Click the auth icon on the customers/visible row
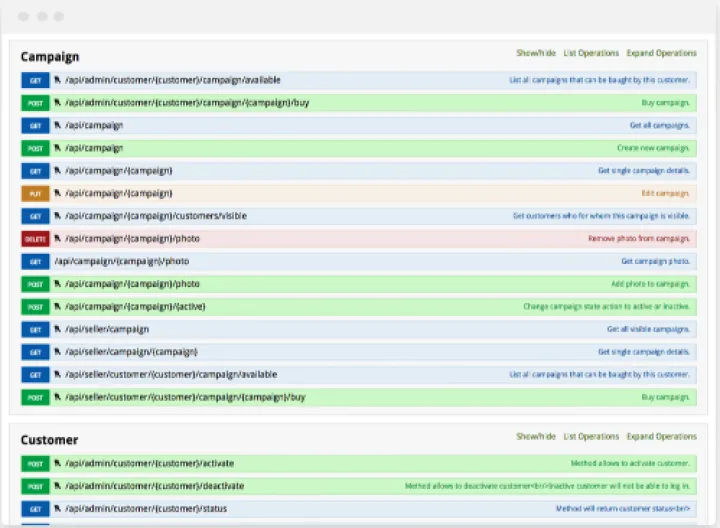Image resolution: width=720 pixels, height=528 pixels. tap(57, 216)
